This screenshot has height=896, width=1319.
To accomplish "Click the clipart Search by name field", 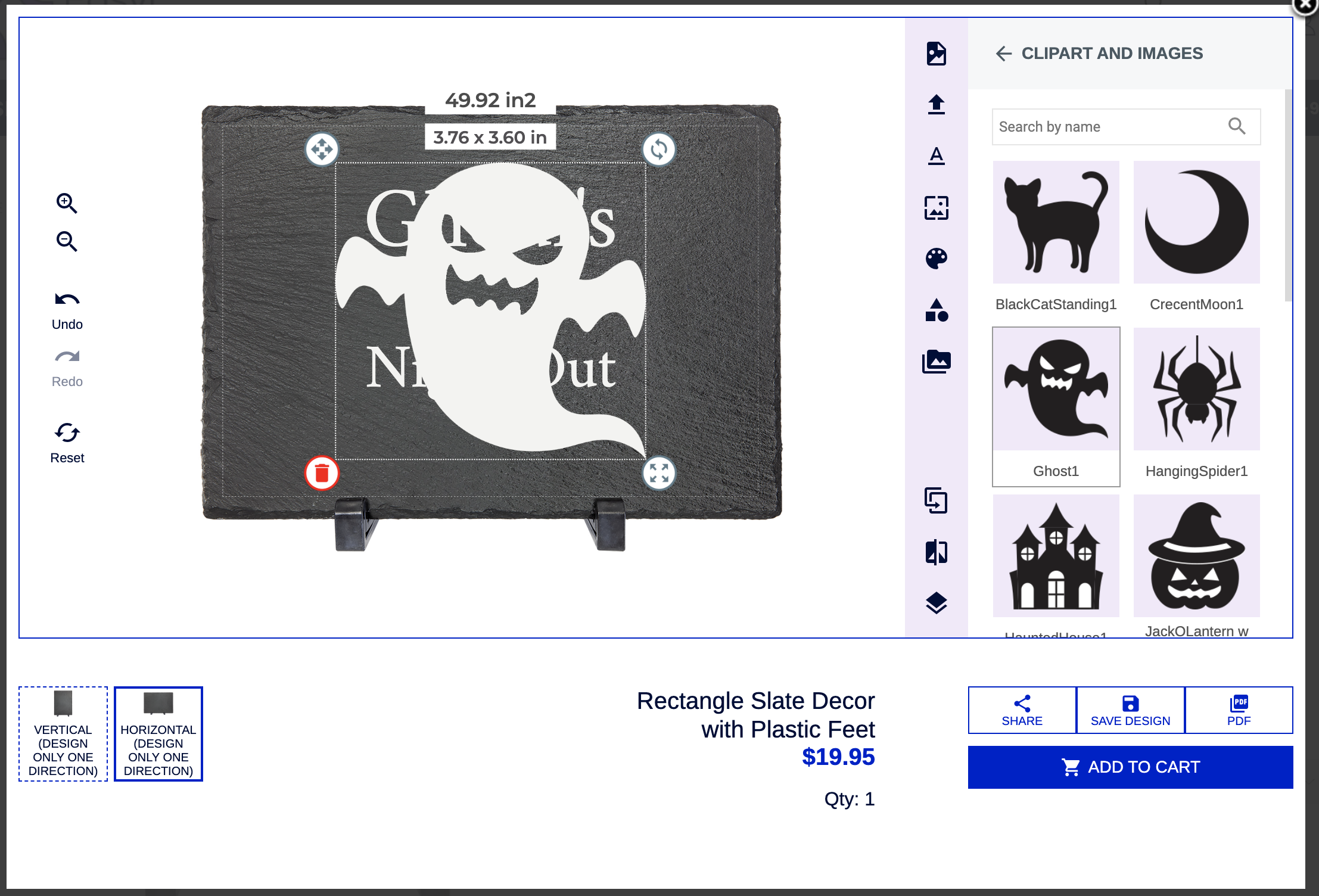I will 1108,126.
